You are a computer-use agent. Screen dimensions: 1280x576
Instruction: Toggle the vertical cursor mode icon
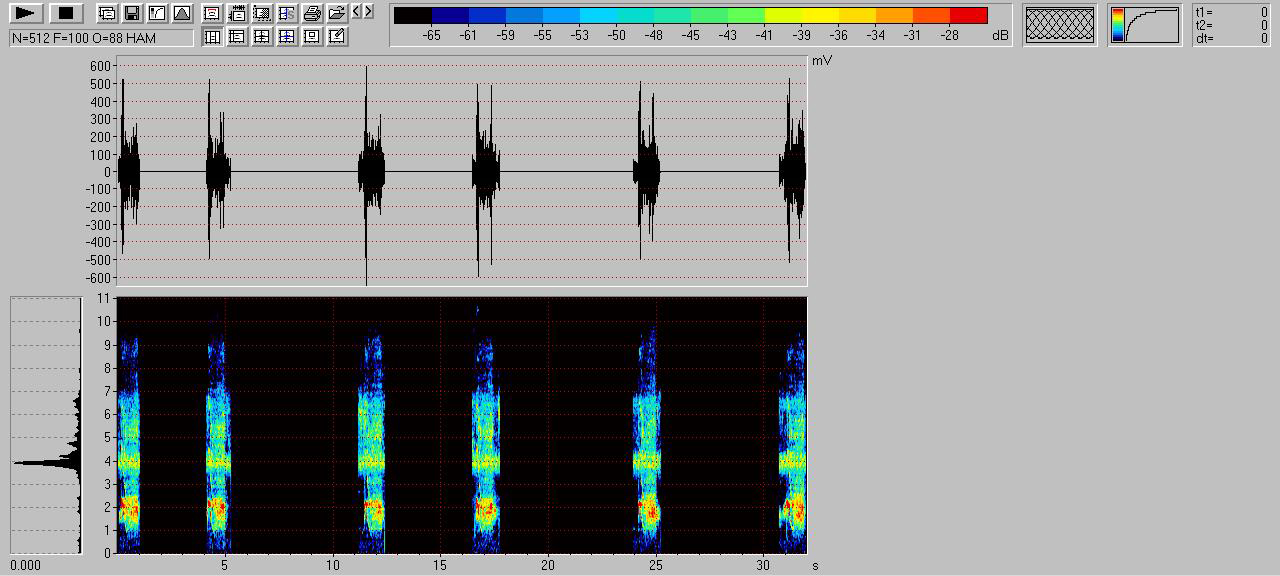pos(212,36)
